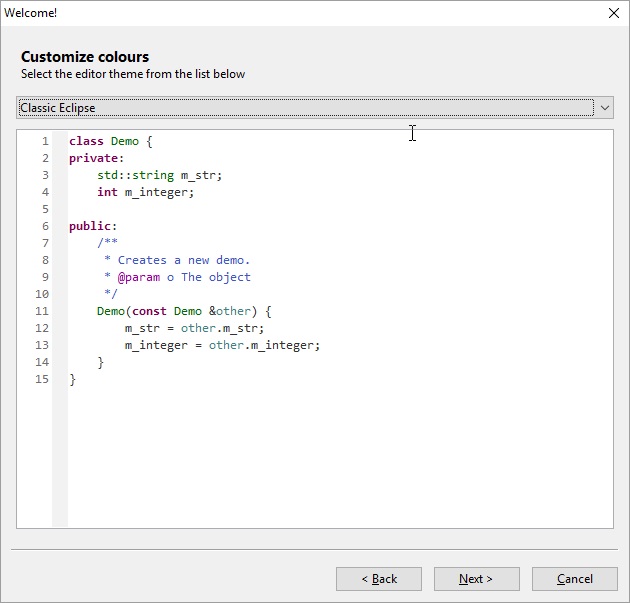
Task: Return to previous page with Back
Action: pos(379,579)
